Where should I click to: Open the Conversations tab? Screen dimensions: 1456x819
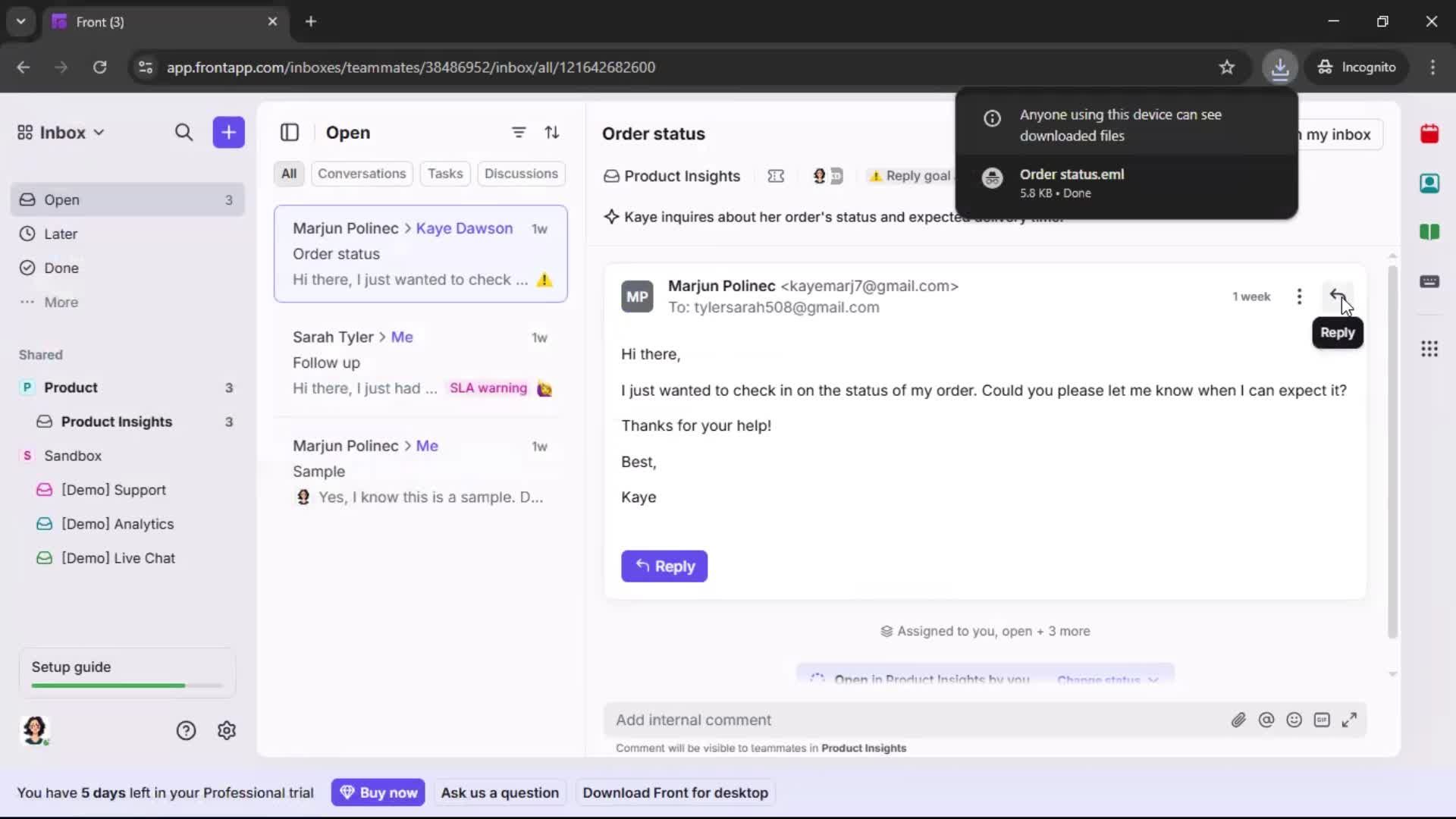[362, 174]
